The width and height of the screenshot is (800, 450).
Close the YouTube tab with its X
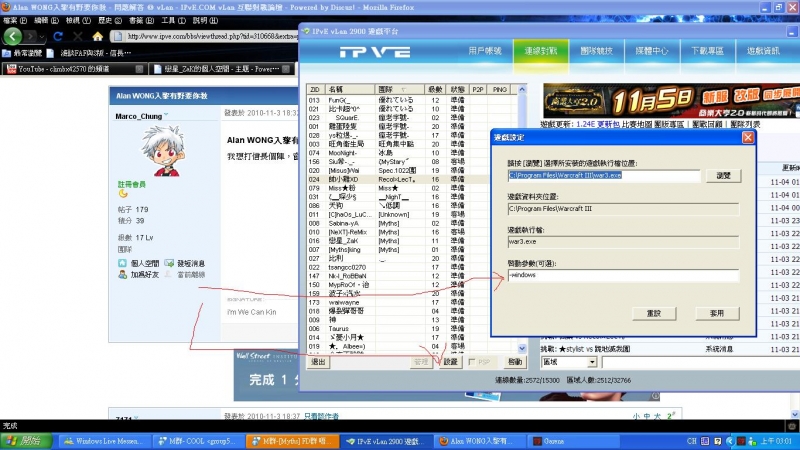[x=139, y=69]
